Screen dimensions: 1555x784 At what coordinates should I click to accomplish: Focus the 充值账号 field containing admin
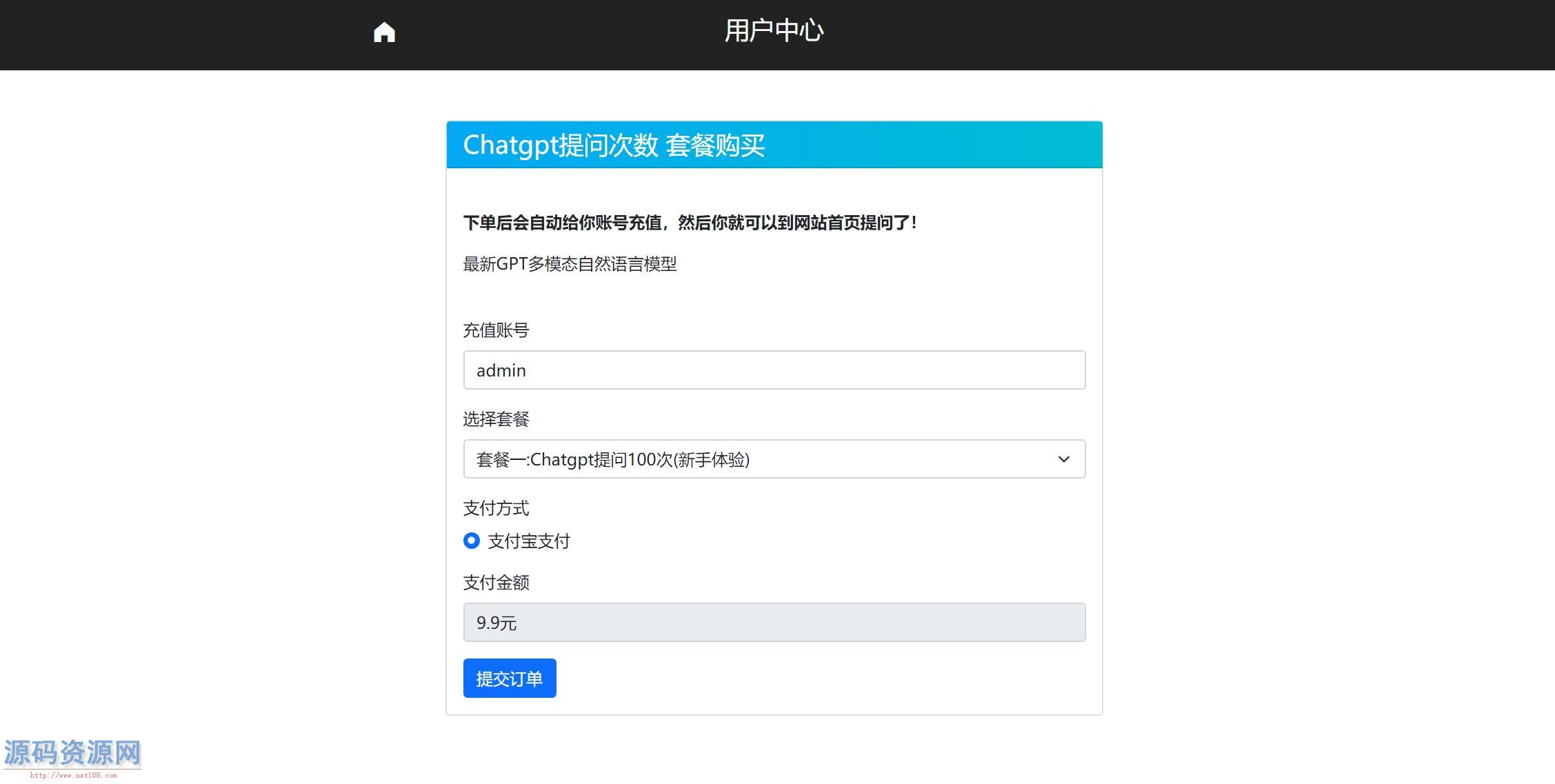pyautogui.click(x=774, y=370)
